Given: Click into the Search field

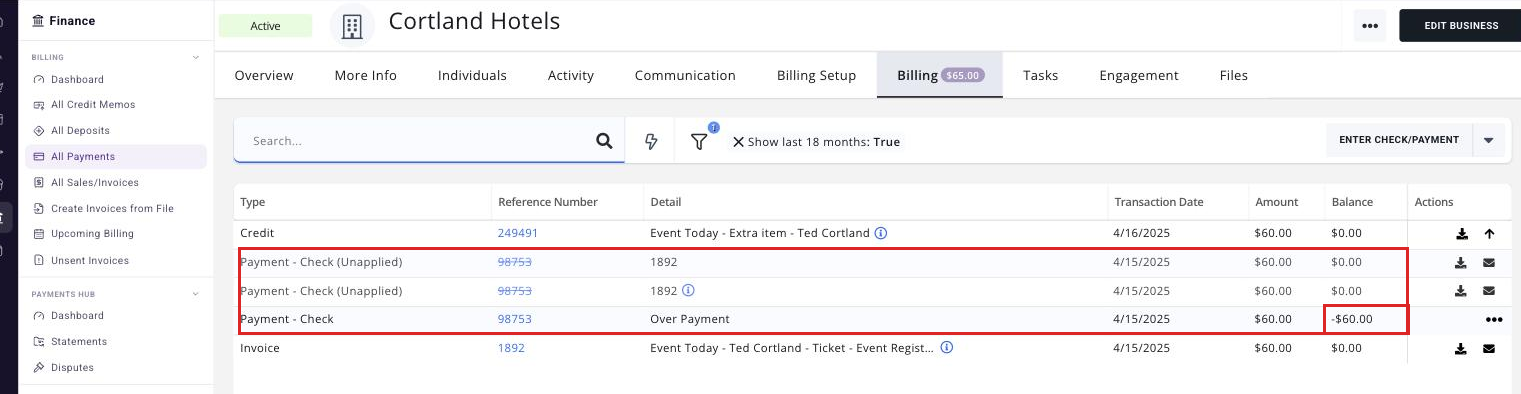Looking at the screenshot, I should click(415, 141).
